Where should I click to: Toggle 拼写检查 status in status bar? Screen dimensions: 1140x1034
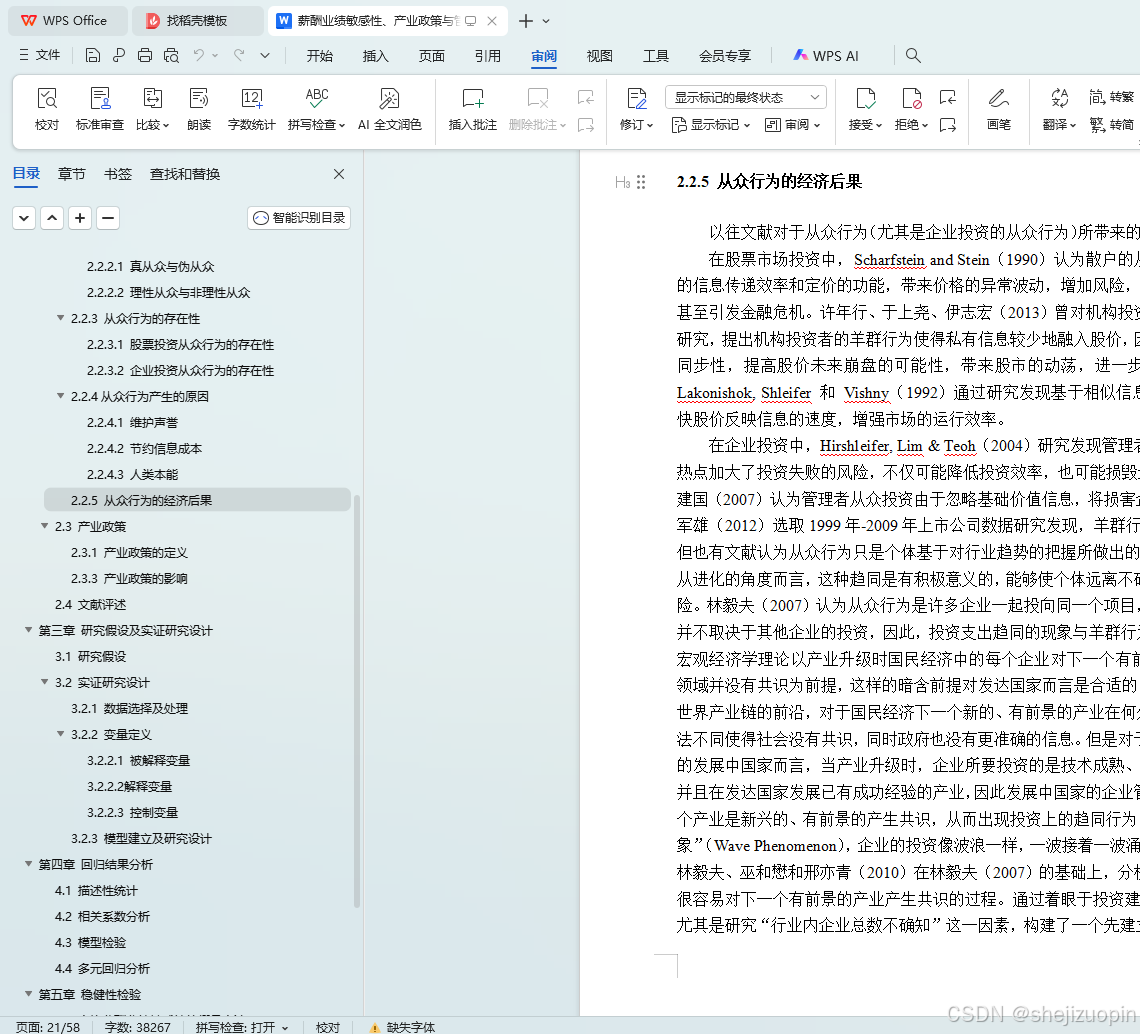242,1027
